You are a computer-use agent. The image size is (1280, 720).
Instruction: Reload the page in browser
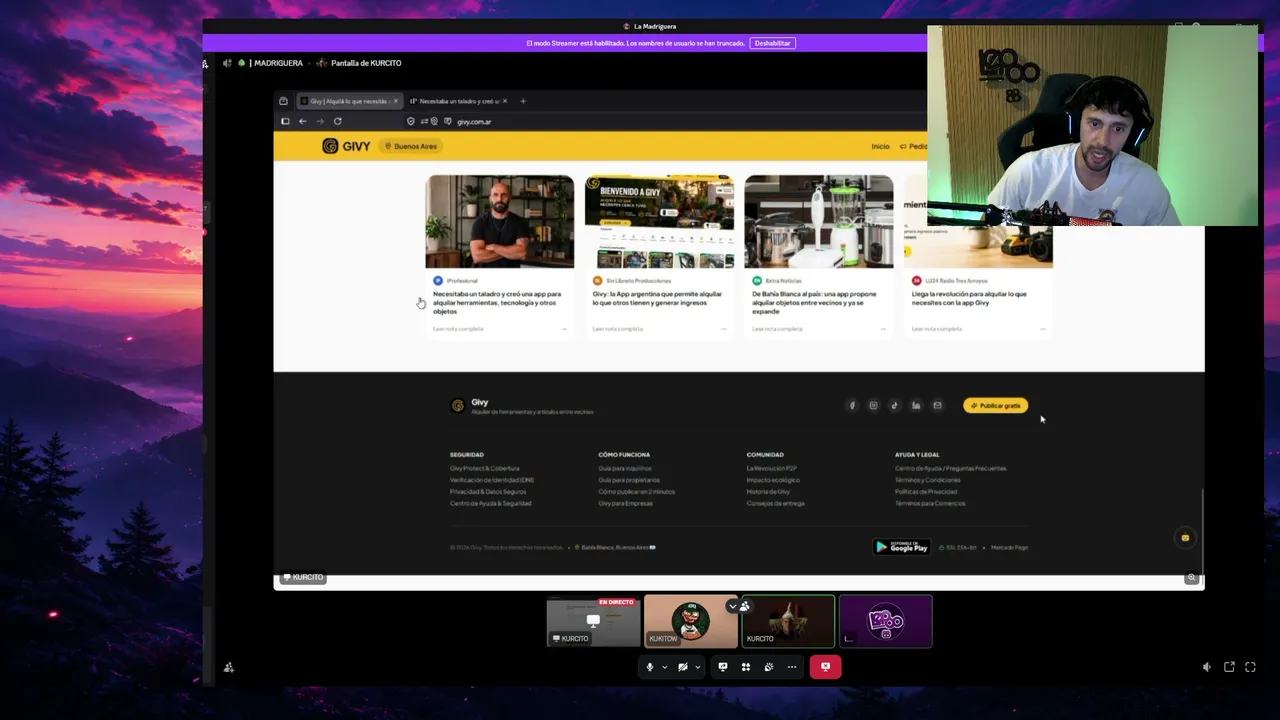click(x=338, y=121)
